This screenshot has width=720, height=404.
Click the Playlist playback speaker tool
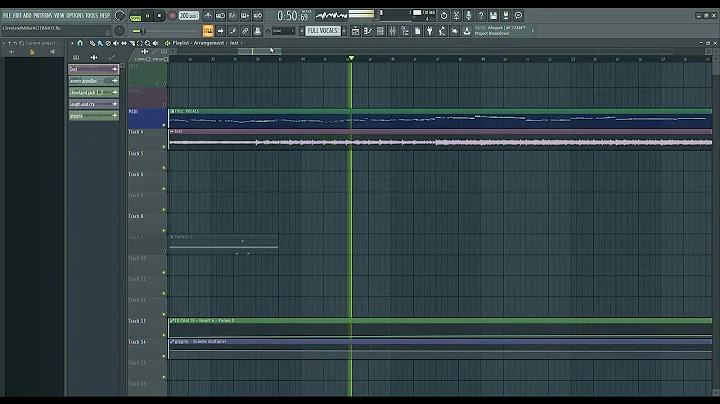156,43
